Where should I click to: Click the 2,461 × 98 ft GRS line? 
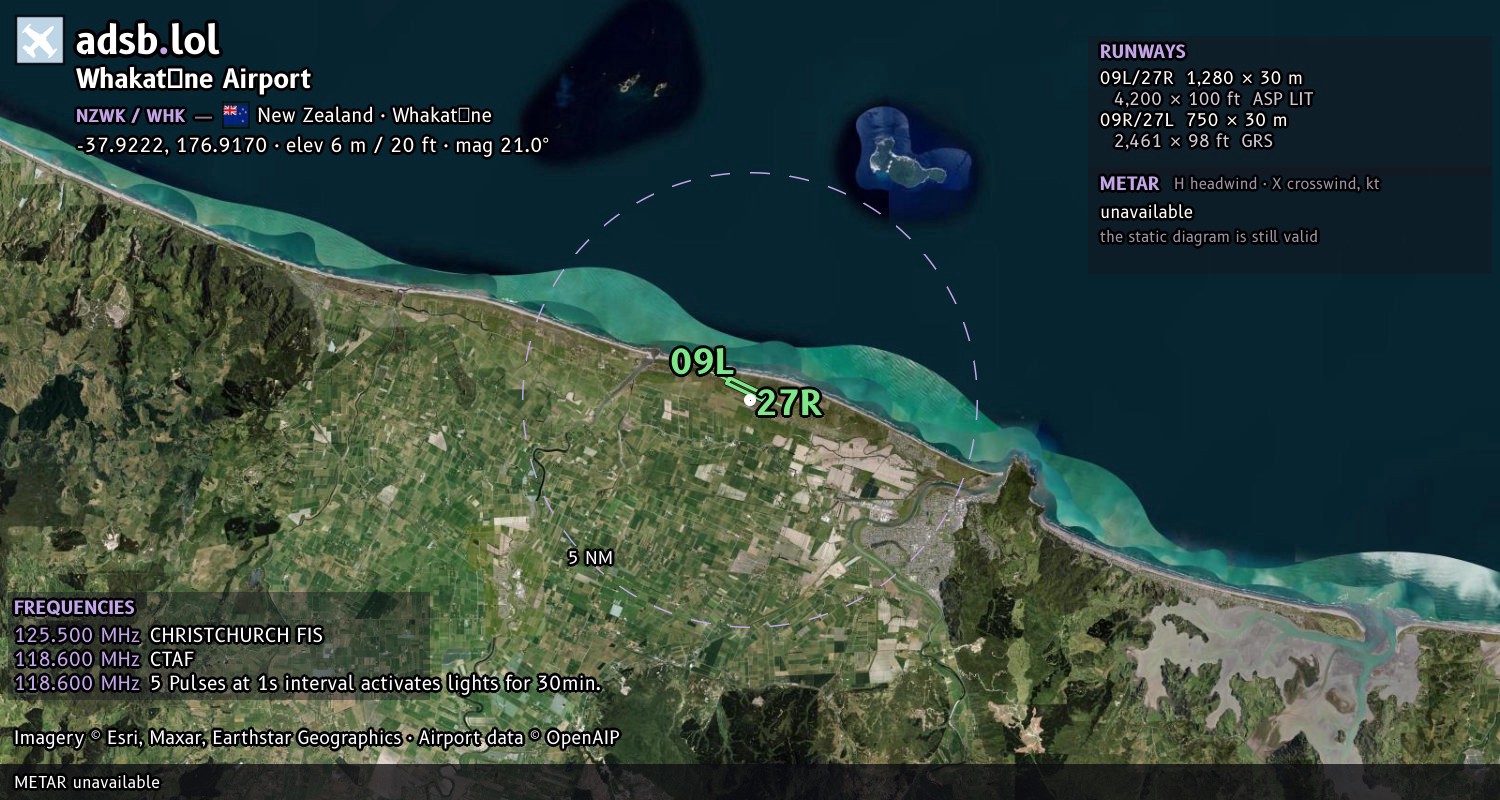point(1193,141)
